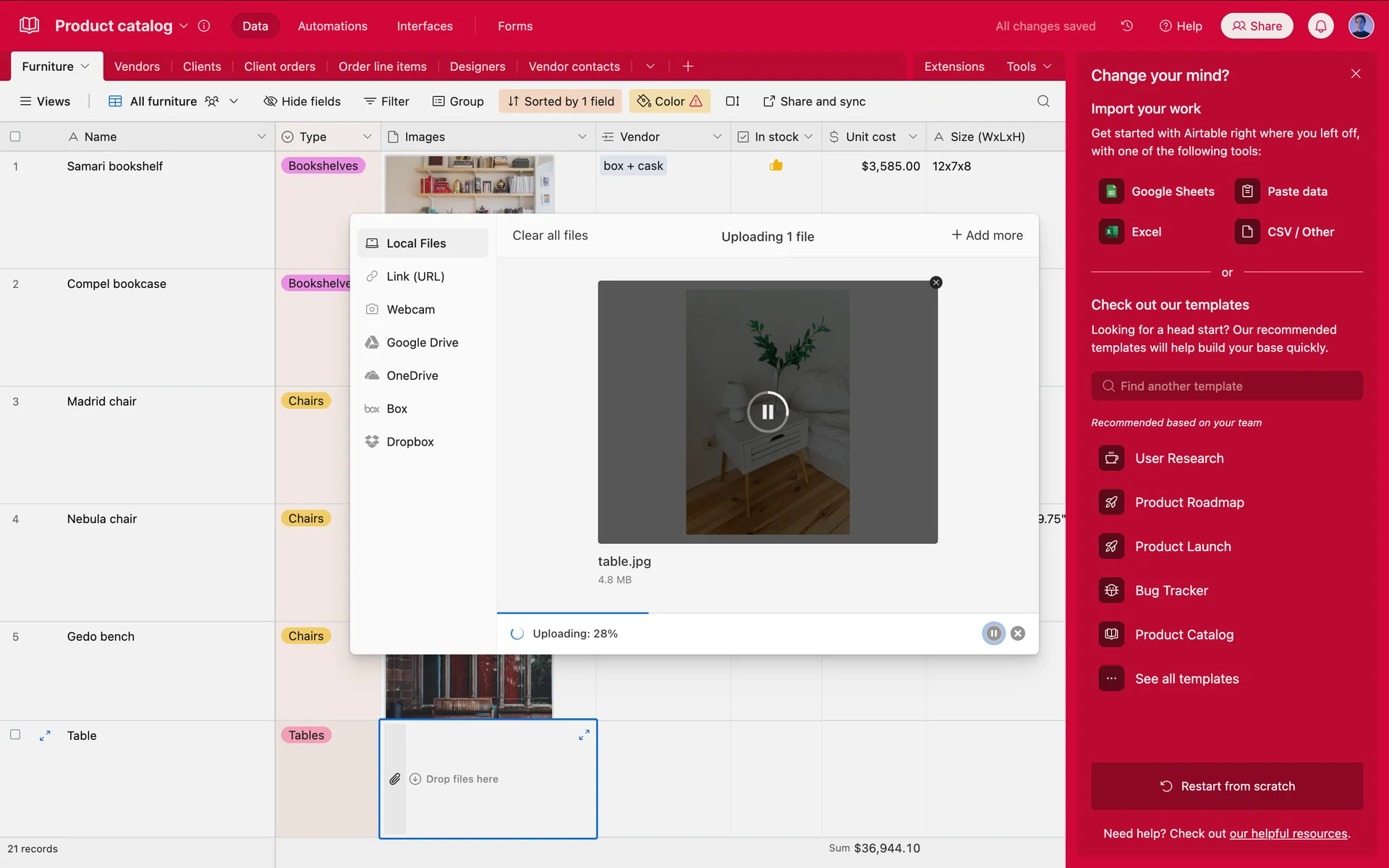Open base history clock icon
The width and height of the screenshot is (1389, 868).
click(1126, 26)
